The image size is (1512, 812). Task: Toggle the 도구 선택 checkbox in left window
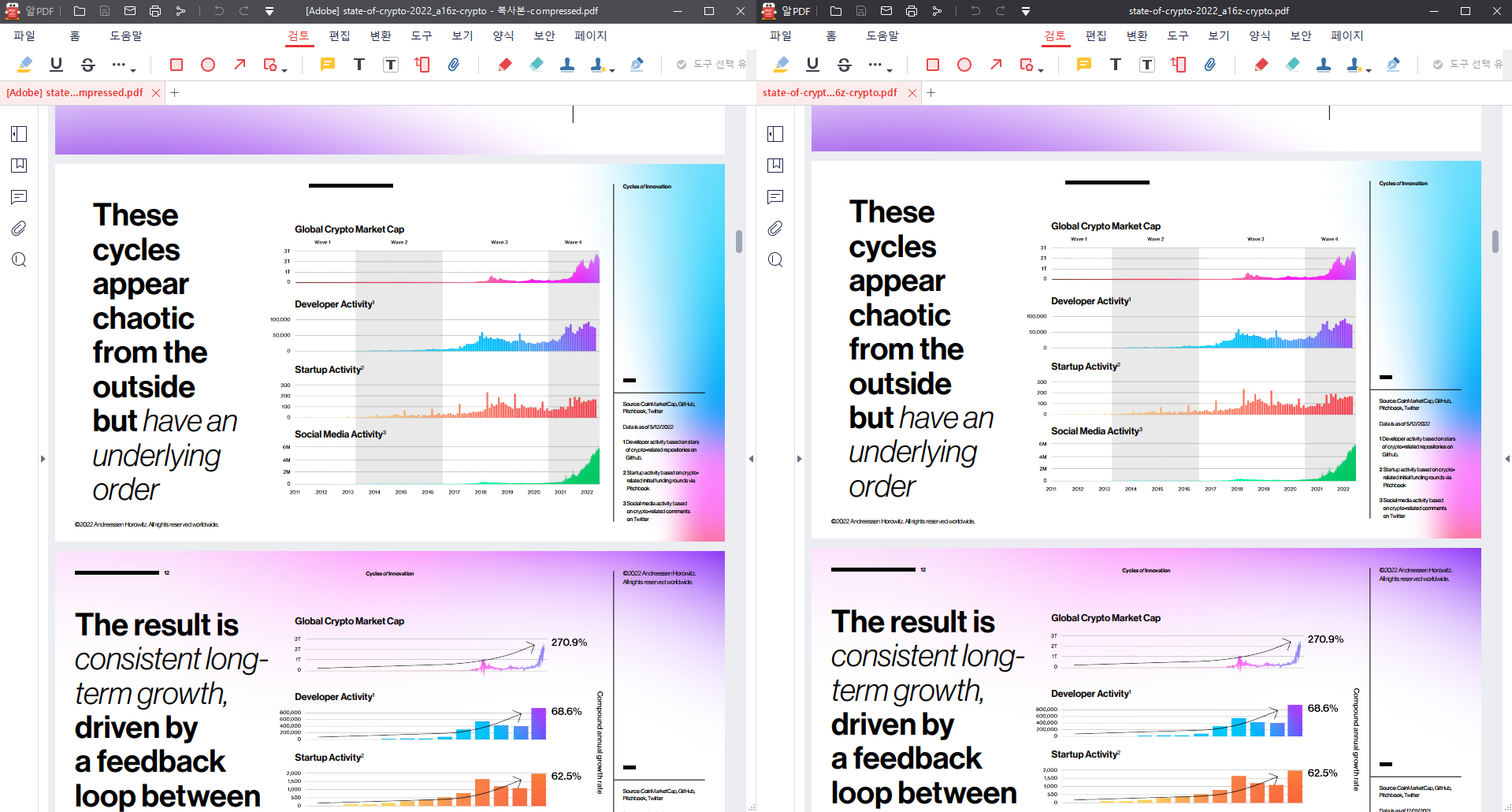pyautogui.click(x=682, y=65)
